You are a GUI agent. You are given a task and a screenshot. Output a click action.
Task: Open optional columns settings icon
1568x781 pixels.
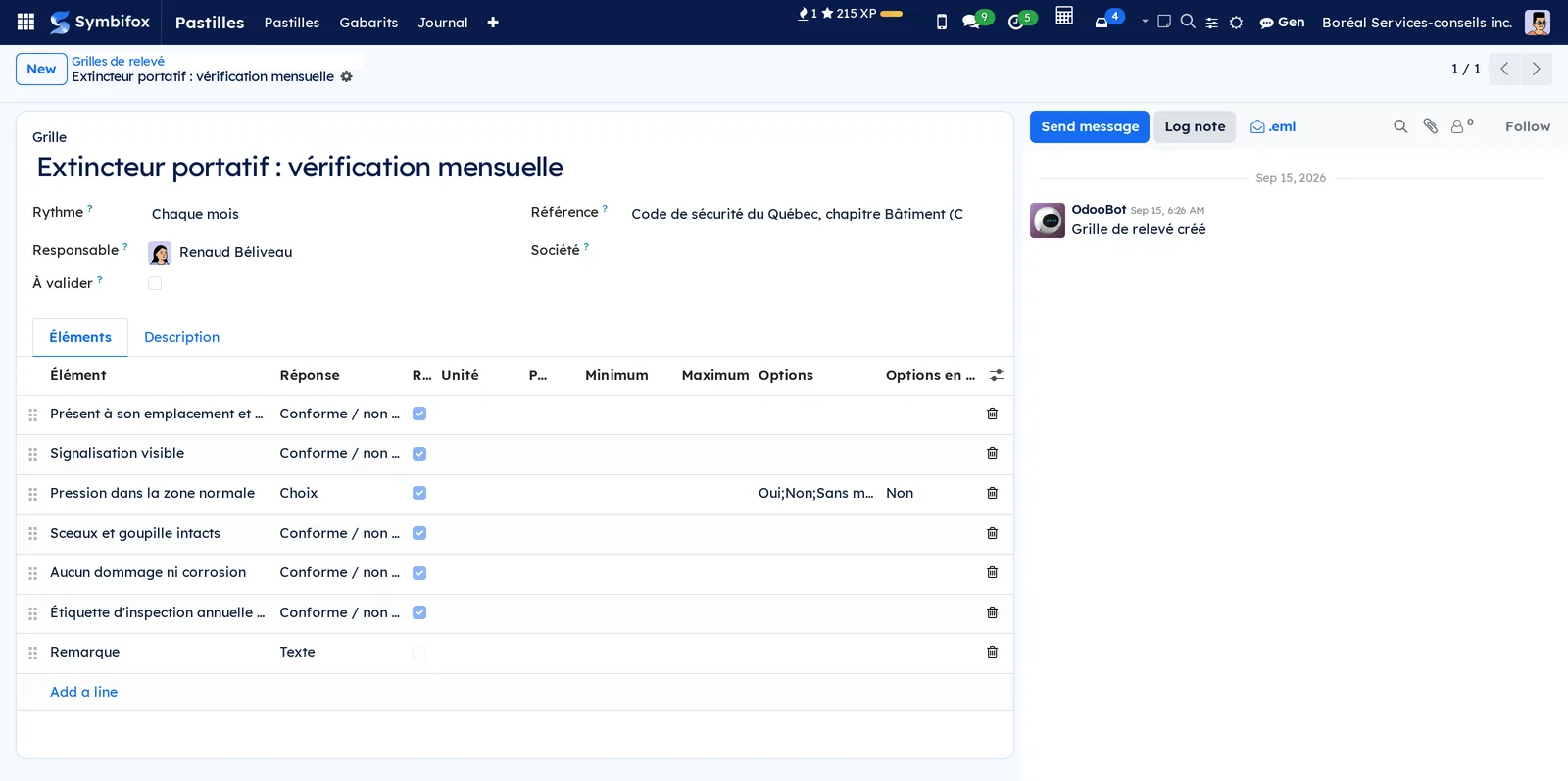click(x=996, y=375)
